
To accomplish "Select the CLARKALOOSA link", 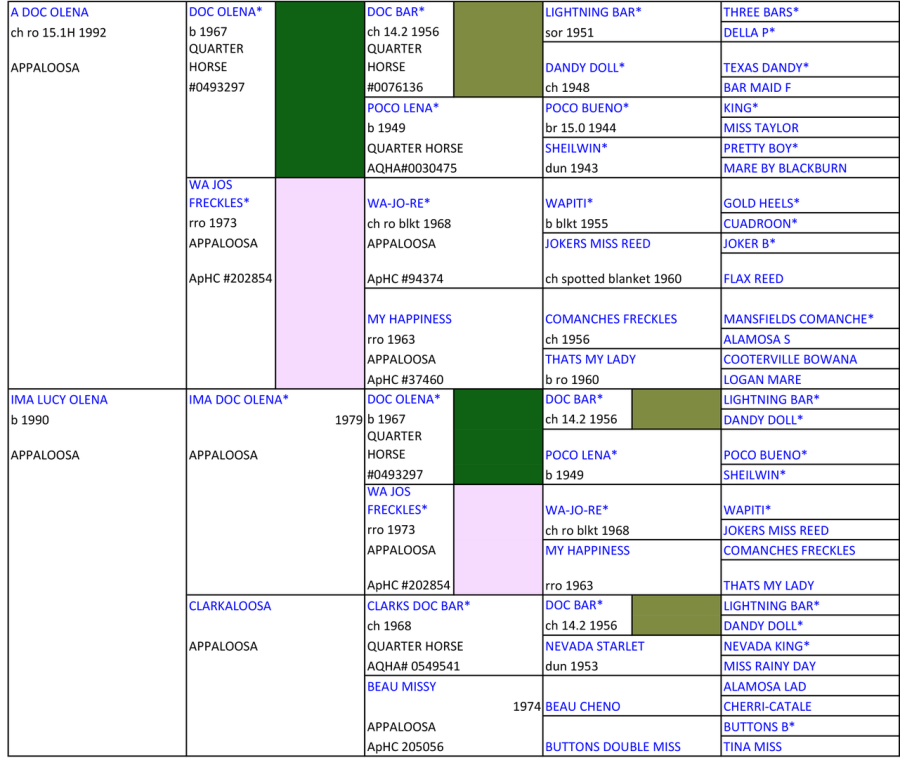I will coord(229,605).
